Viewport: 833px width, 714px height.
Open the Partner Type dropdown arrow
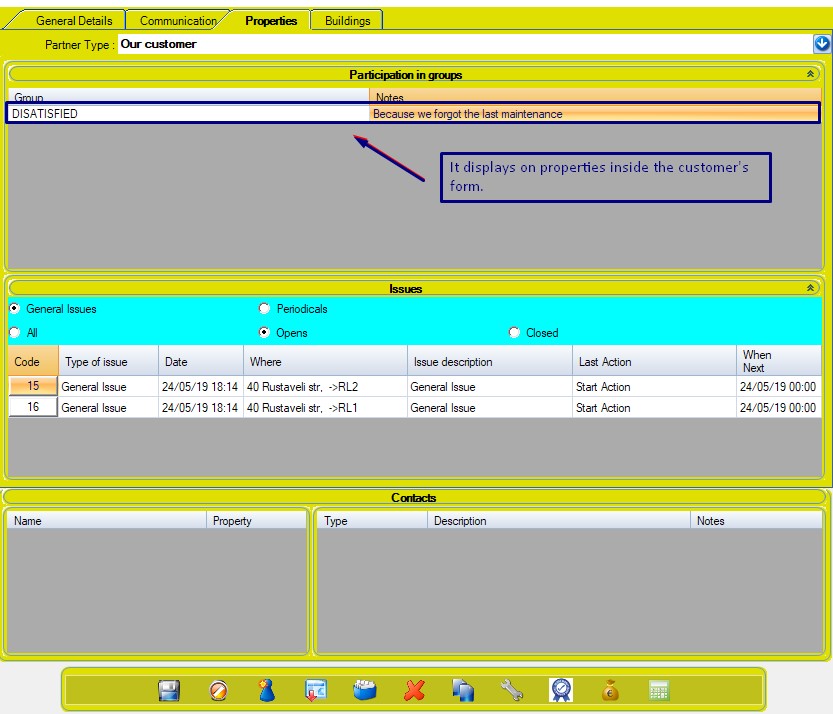(x=822, y=44)
